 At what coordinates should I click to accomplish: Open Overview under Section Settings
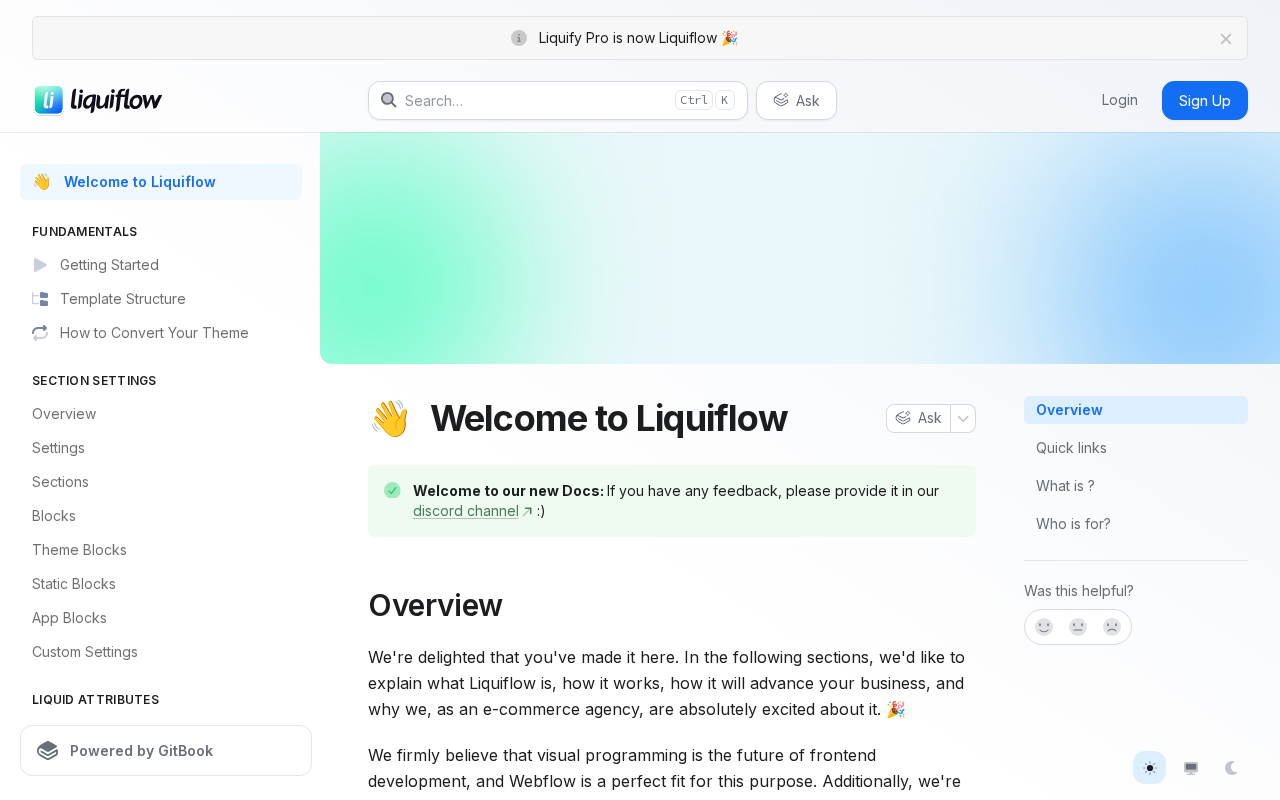pos(161,414)
